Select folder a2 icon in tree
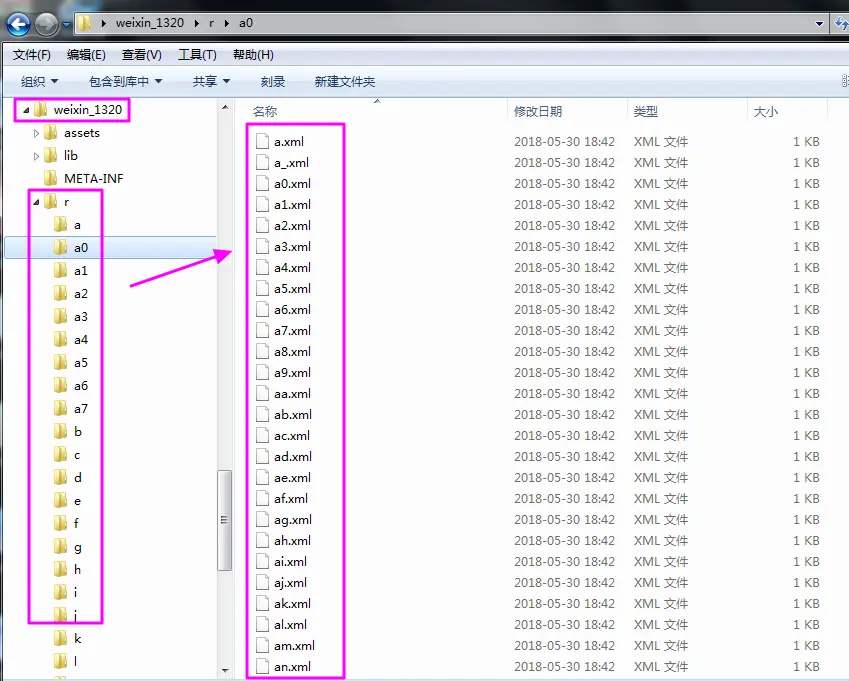The height and width of the screenshot is (681, 849). coord(61,293)
